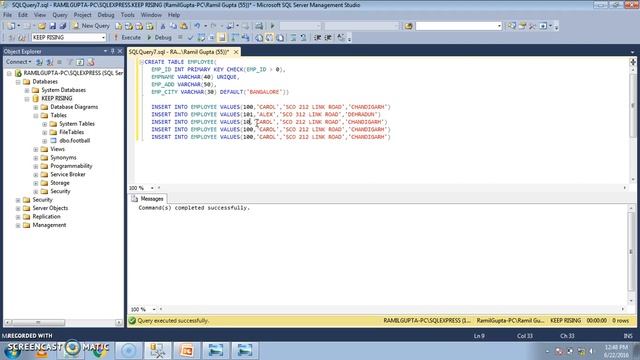Open the Find combo box dropdown
The height and width of the screenshot is (360, 640).
point(499,26)
